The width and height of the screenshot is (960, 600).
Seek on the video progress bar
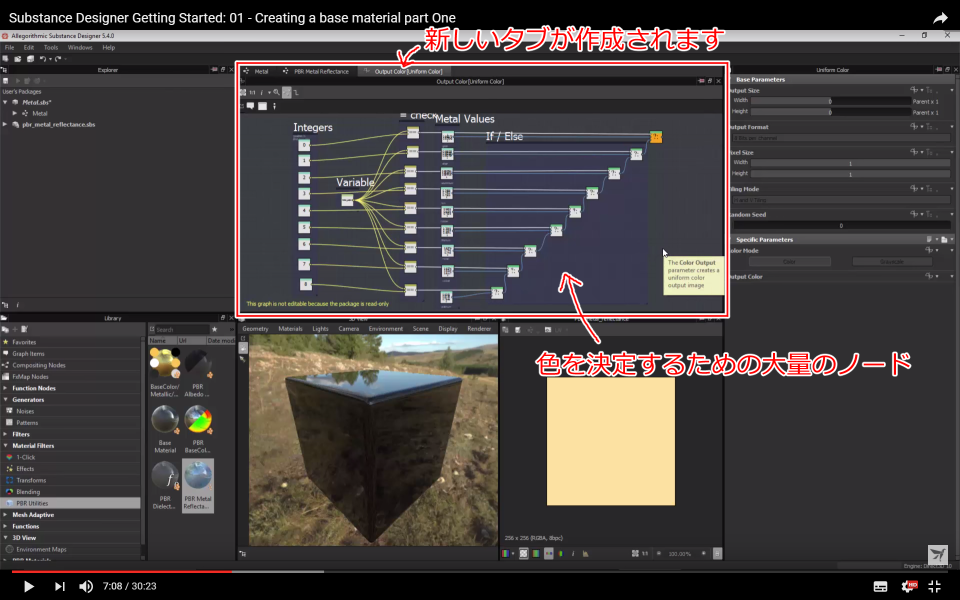480,571
